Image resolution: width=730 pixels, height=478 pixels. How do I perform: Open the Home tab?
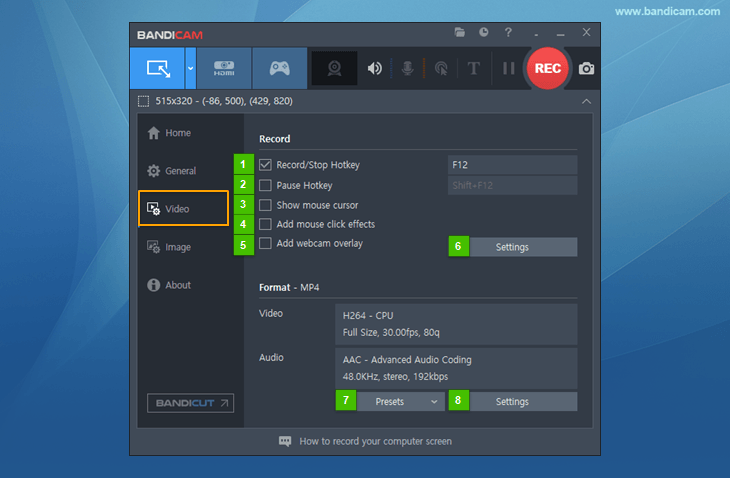point(169,133)
